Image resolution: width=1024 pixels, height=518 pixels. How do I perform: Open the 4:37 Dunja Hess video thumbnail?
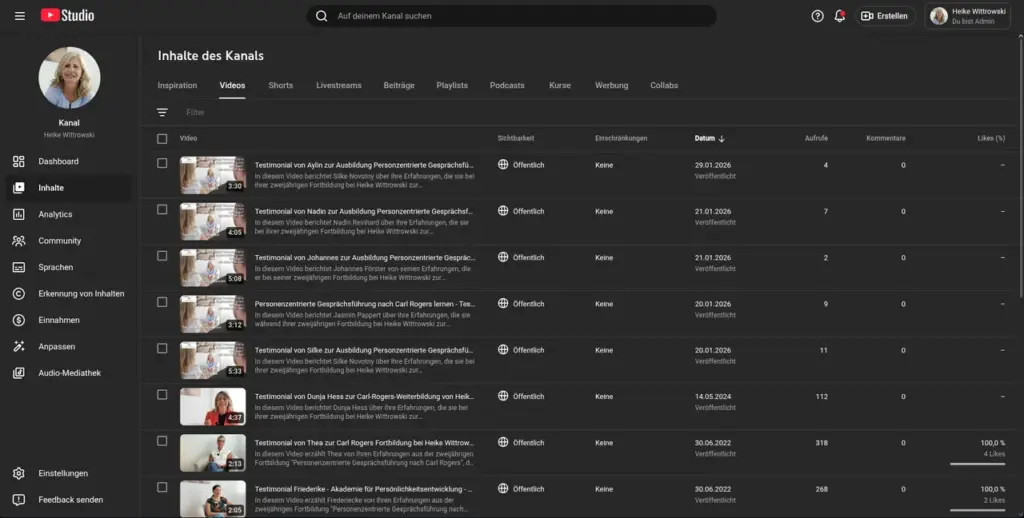213,407
